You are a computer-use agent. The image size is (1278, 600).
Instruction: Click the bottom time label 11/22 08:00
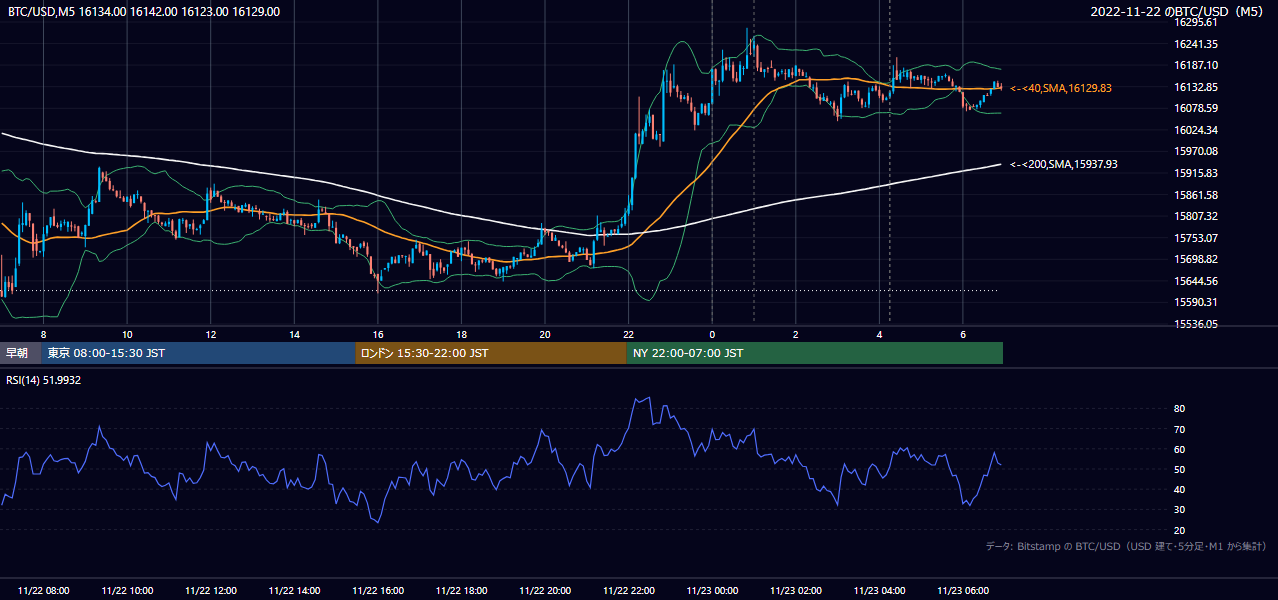pos(43,591)
